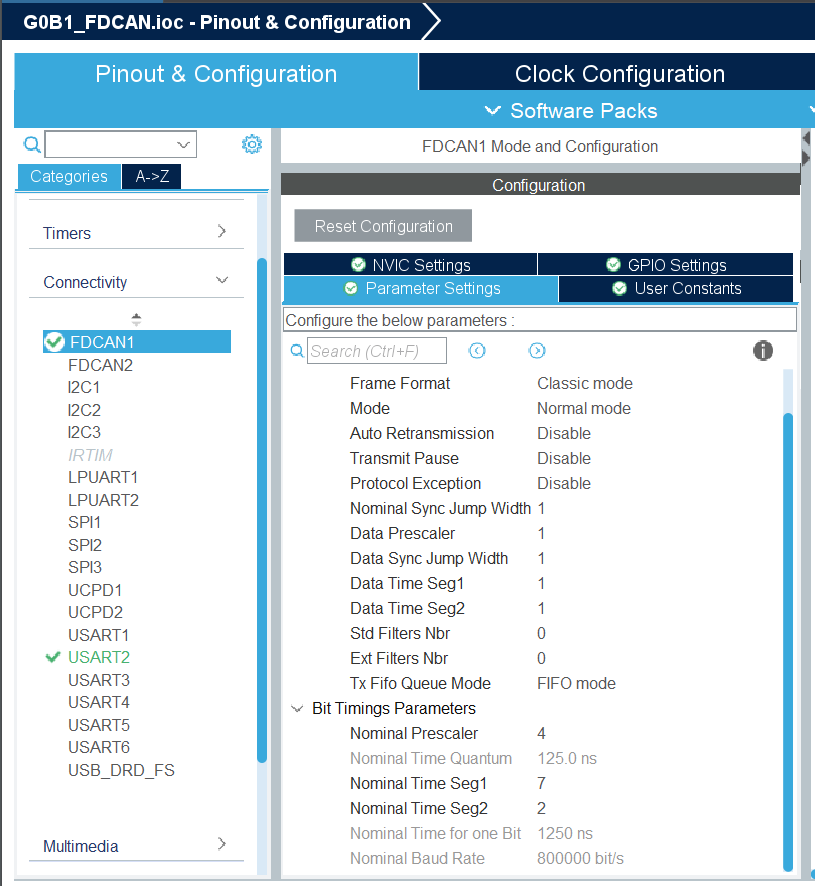Click the Reset Configuration button

point(382,225)
